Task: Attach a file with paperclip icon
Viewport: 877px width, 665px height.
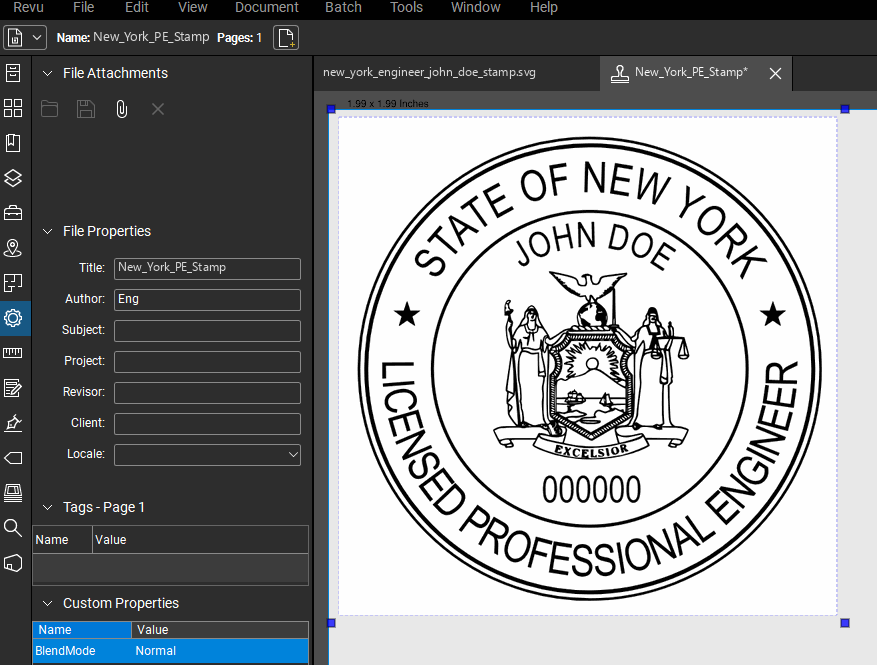Action: (121, 109)
